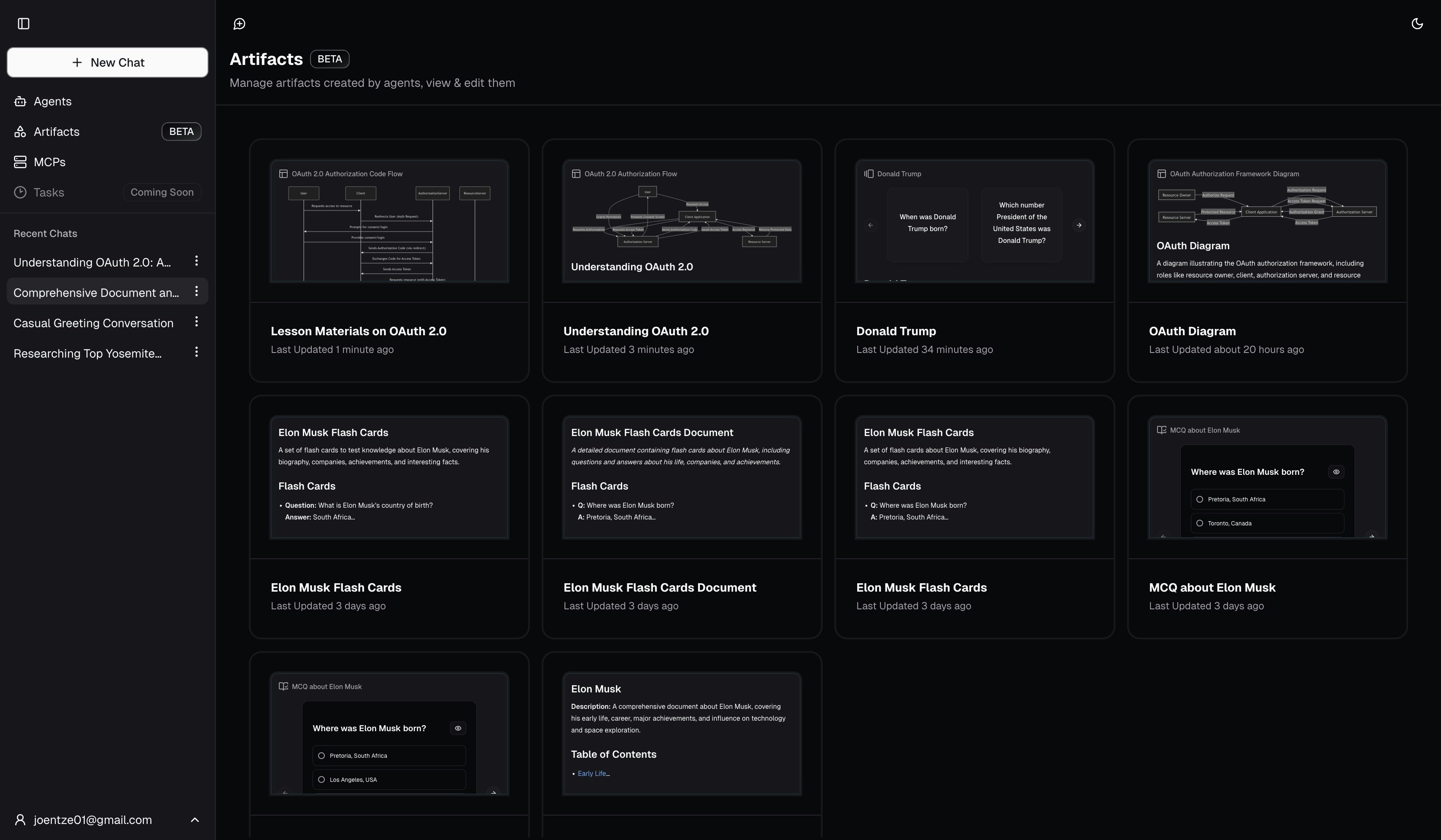Image resolution: width=1441 pixels, height=840 pixels.
Task: Open the options menu for Casual Greeting Conversation
Action: coord(196,321)
